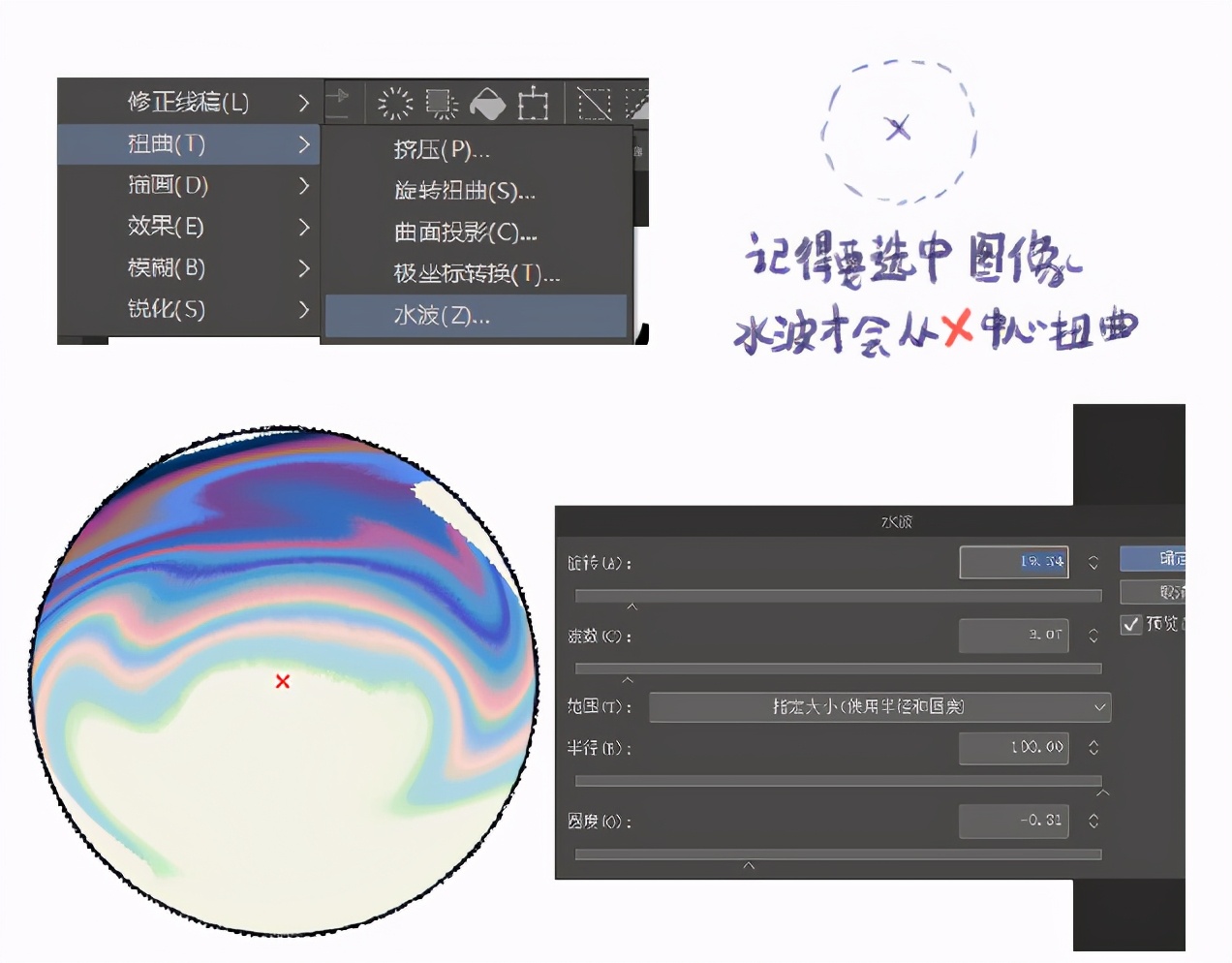
Task: Click the stepper beside the (A) value
Action: click(1093, 562)
